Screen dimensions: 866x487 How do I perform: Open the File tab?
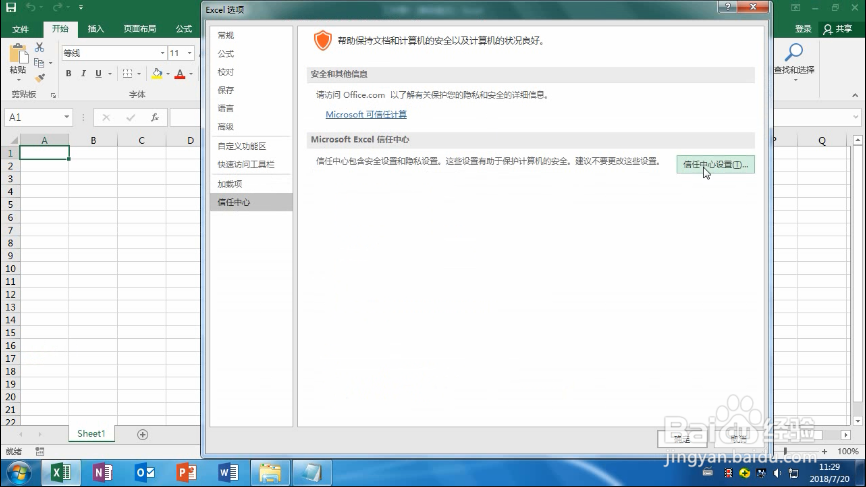(x=20, y=29)
